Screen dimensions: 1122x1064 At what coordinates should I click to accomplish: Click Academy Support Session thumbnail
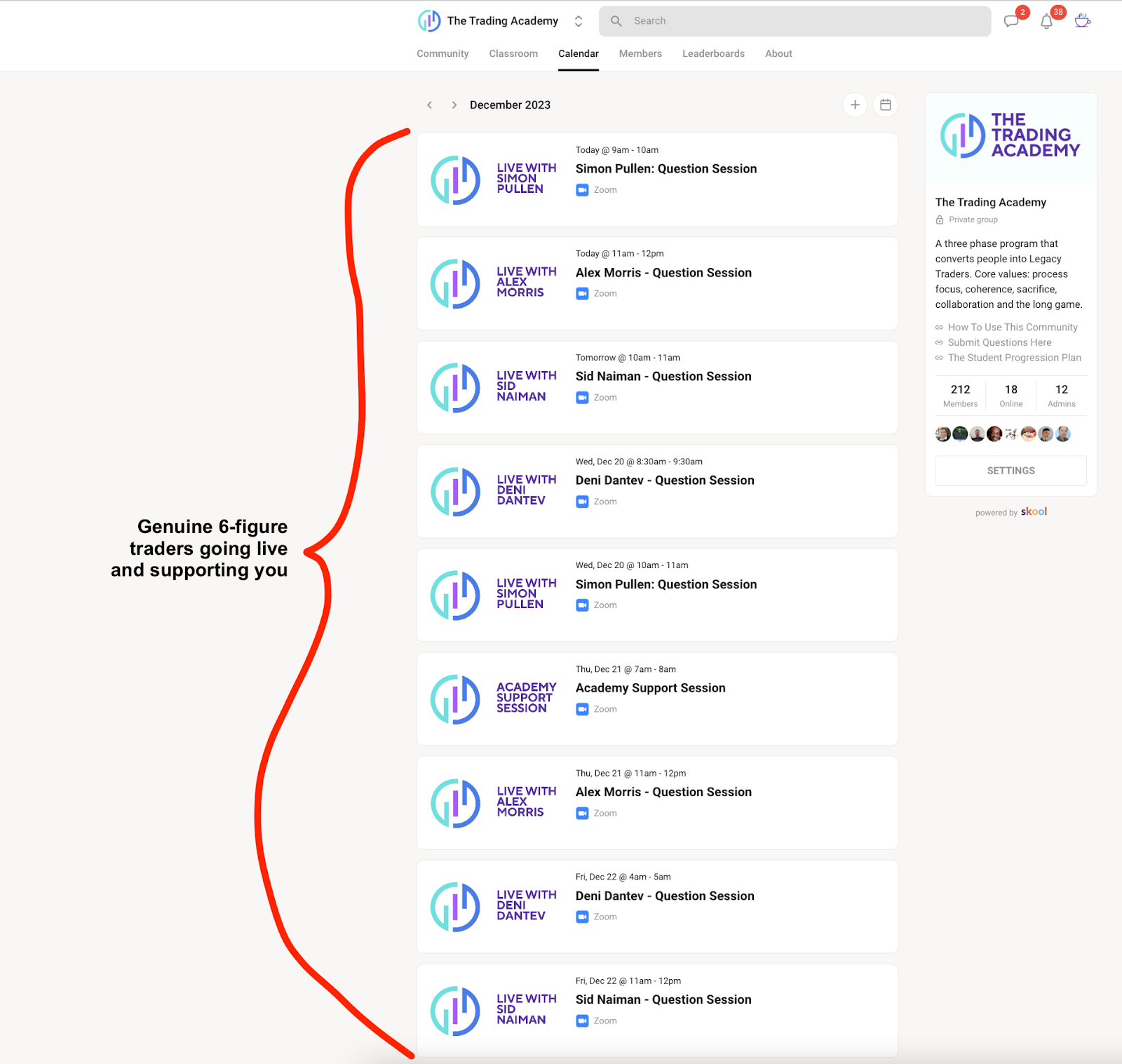tap(494, 699)
